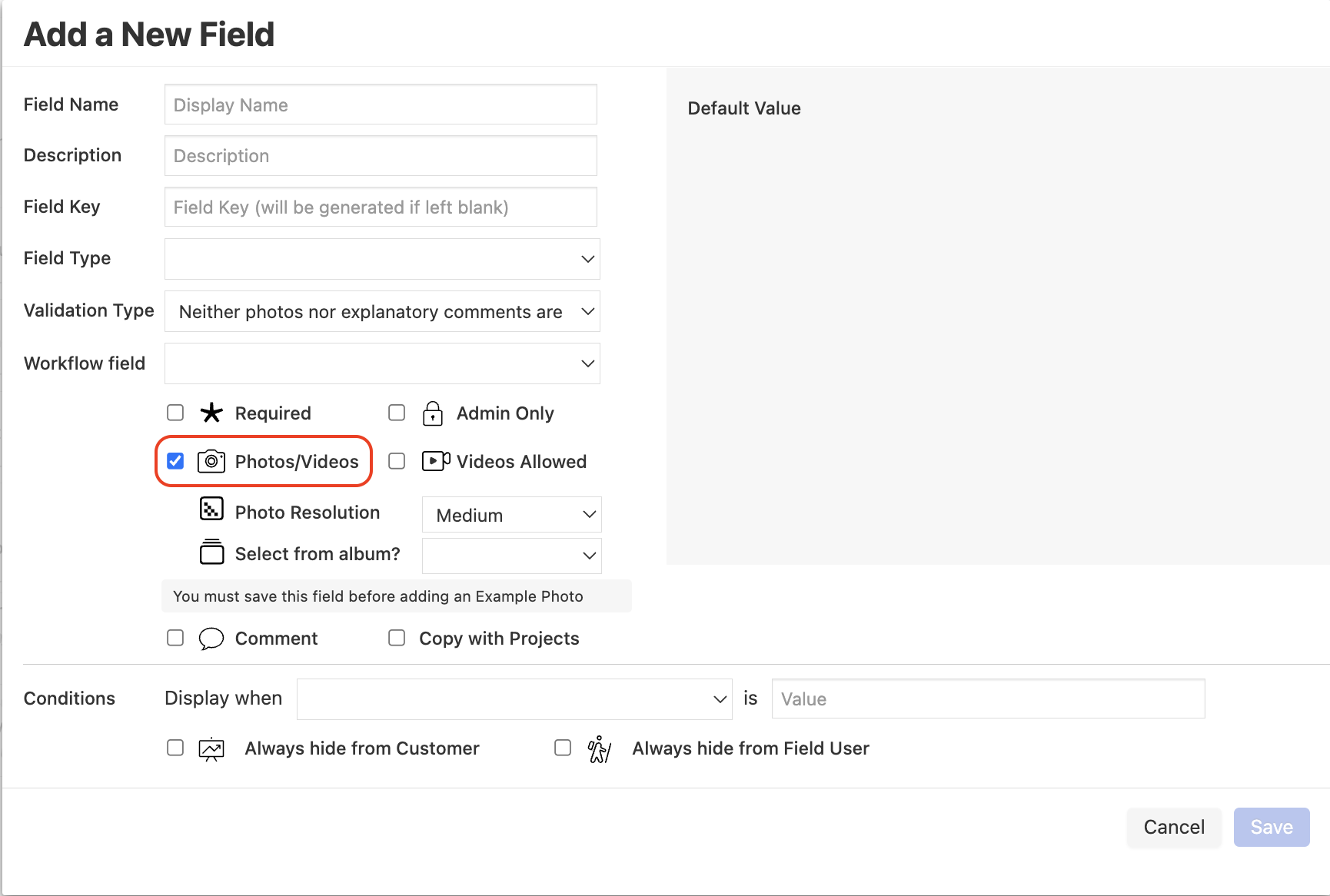The width and height of the screenshot is (1330, 896).
Task: Click the hide from Field User hiker icon
Action: (x=599, y=748)
